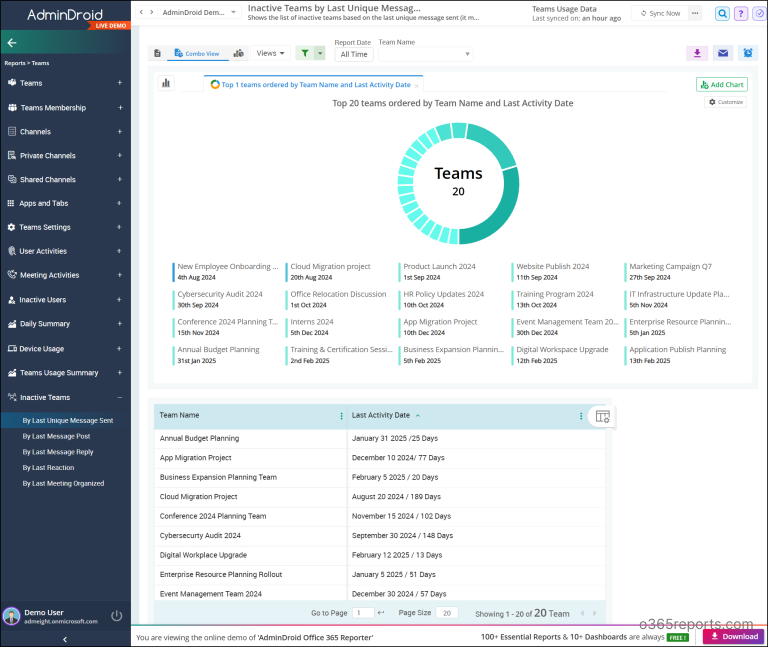The width and height of the screenshot is (768, 647).
Task: Open the more options ellipsis next to Sync Now
Action: coord(695,13)
